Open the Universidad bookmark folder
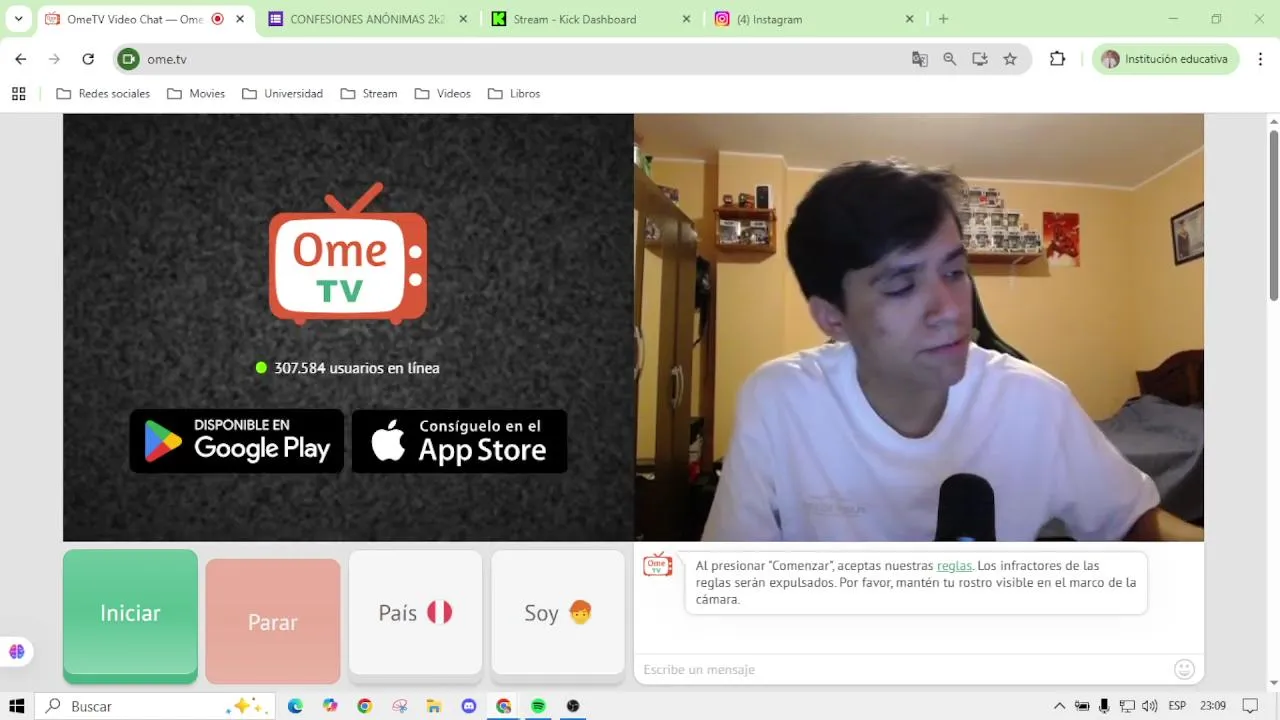Image resolution: width=1280 pixels, height=720 pixels. [x=281, y=94]
